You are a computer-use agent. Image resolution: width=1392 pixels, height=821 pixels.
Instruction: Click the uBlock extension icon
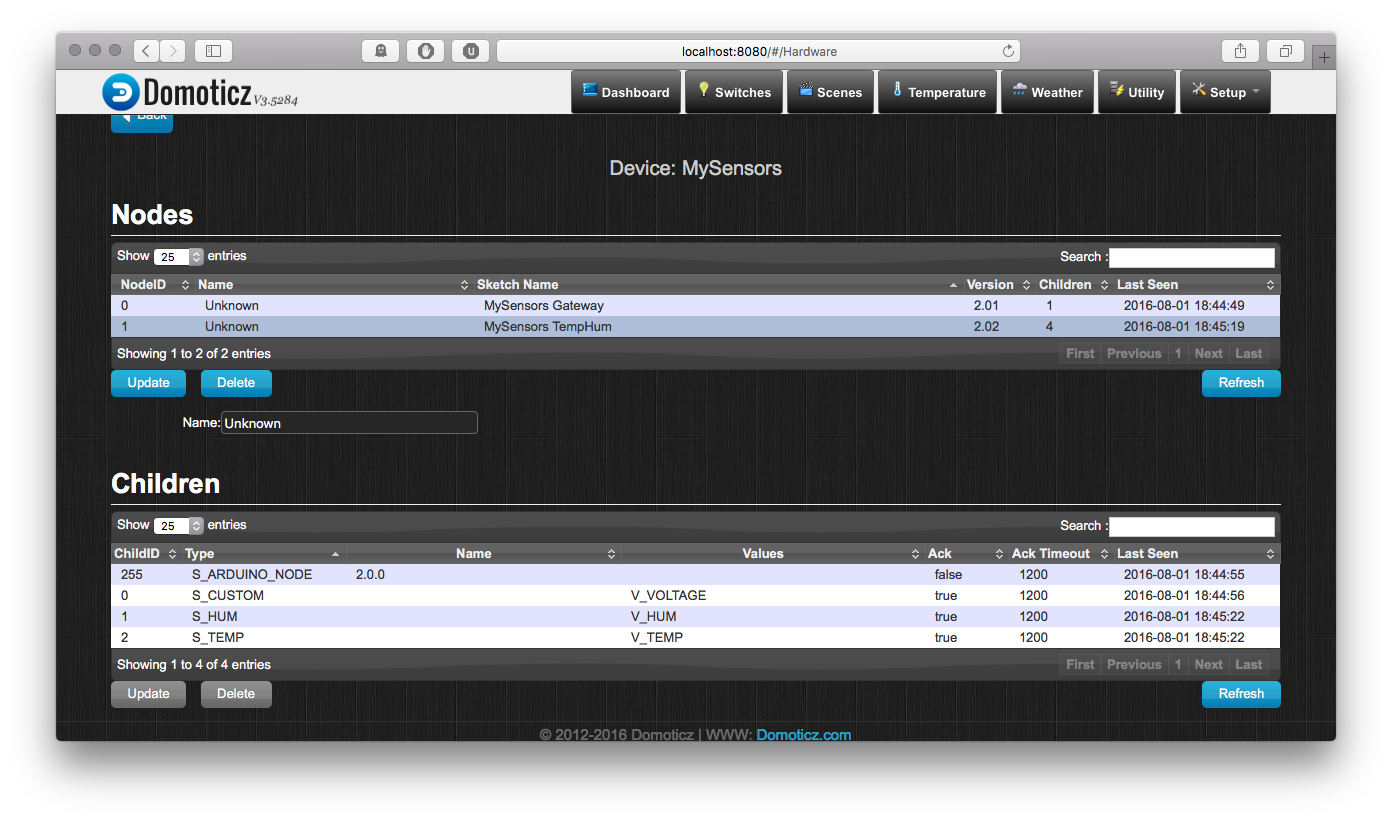coord(470,50)
